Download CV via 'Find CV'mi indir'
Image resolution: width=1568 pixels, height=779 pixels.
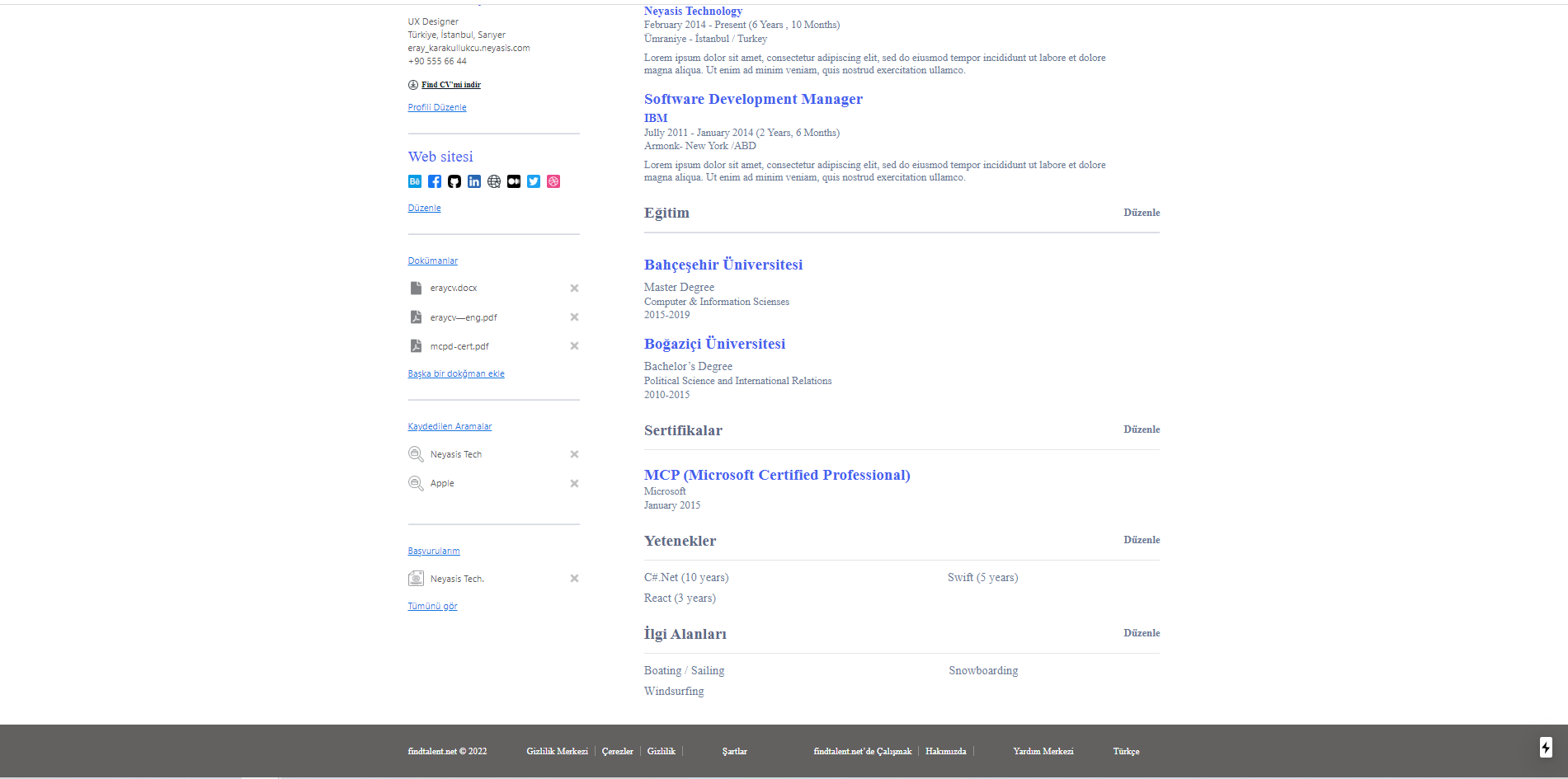(450, 84)
